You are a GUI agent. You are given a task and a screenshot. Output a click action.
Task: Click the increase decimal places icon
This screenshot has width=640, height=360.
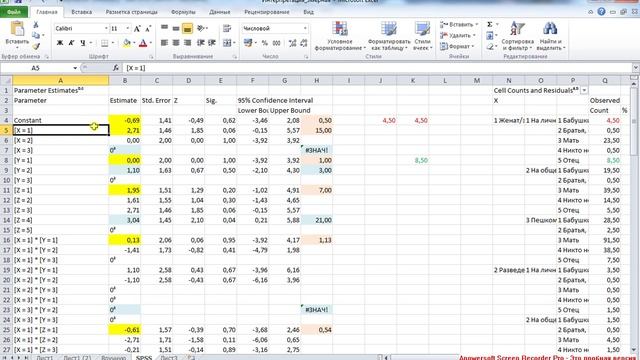pyautogui.click(x=292, y=43)
